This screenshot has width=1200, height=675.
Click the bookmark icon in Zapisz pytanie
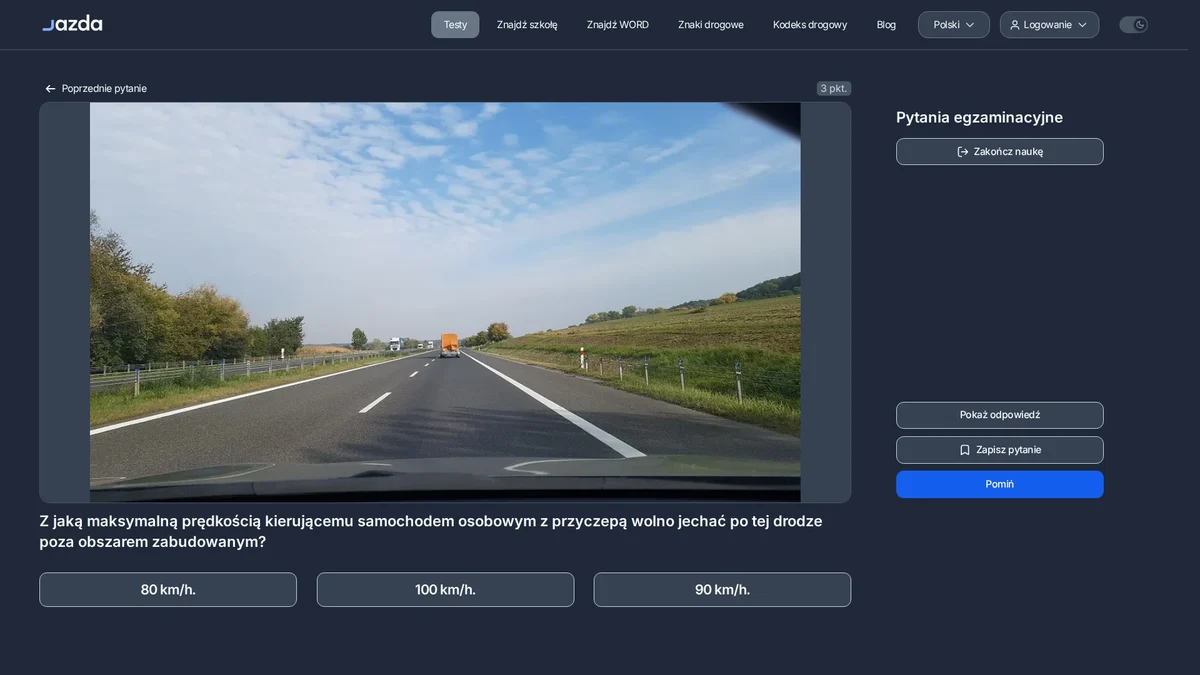pyautogui.click(x=965, y=450)
